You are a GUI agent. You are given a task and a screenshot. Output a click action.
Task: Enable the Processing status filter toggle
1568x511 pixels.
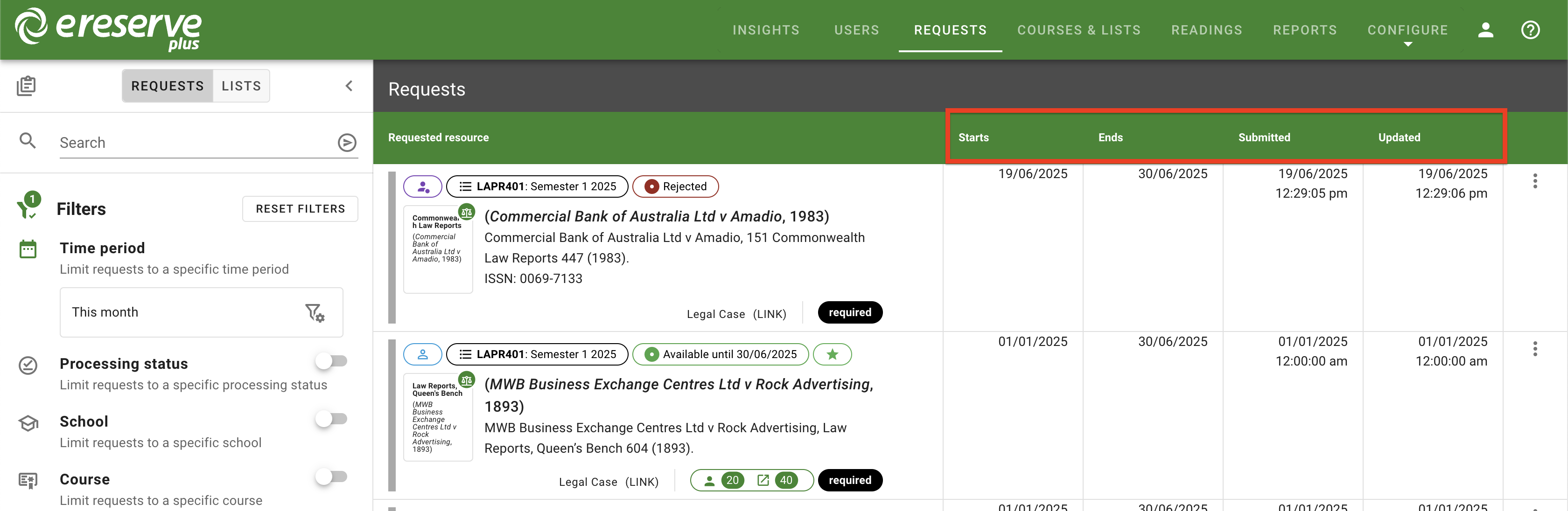point(331,361)
